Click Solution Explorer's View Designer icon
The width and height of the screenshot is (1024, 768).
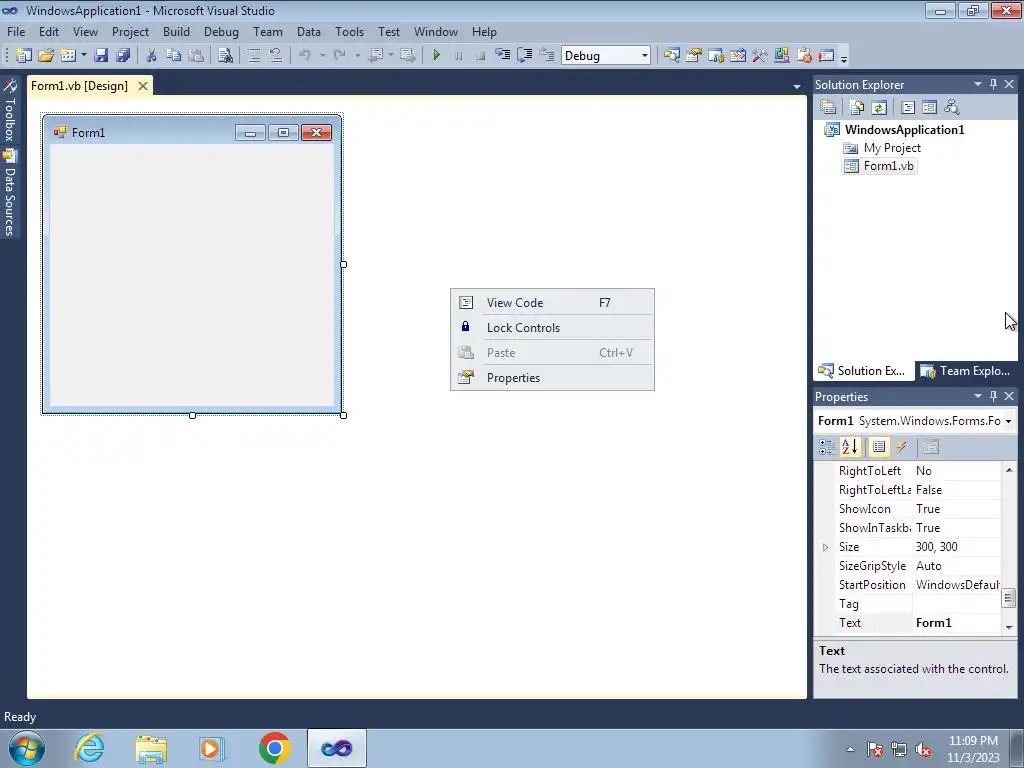click(929, 107)
